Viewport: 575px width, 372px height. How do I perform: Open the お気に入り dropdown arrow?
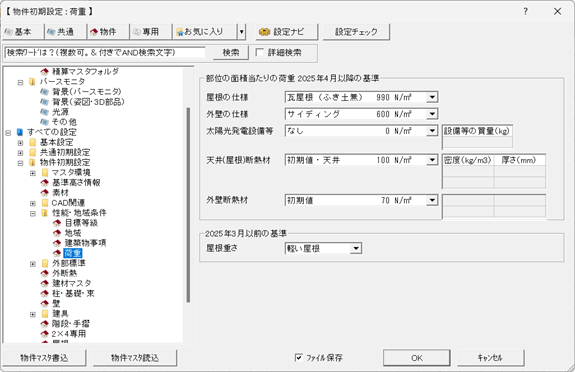(x=241, y=32)
